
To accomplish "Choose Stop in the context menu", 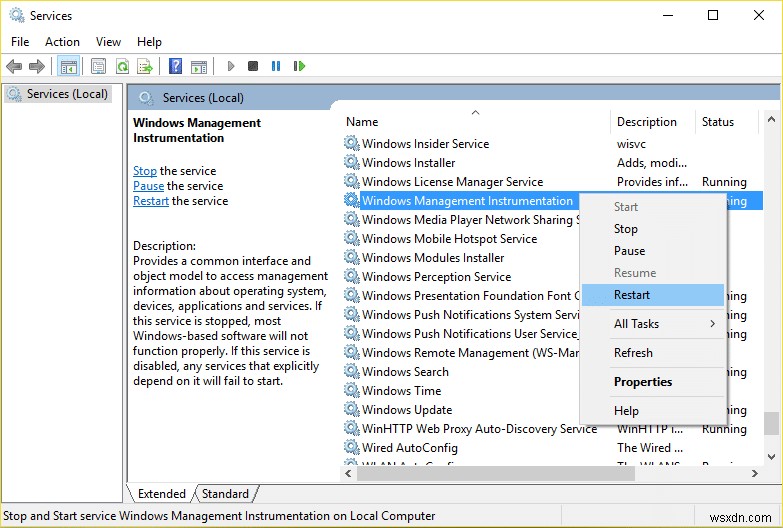I will 653,229.
